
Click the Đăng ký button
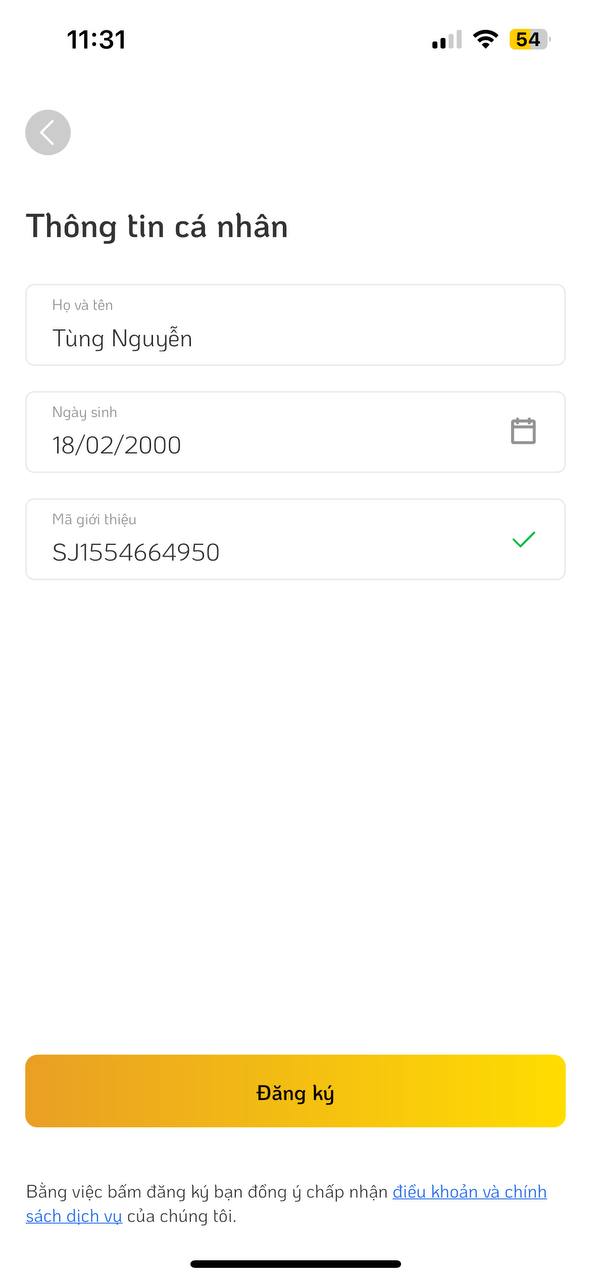[295, 1091]
